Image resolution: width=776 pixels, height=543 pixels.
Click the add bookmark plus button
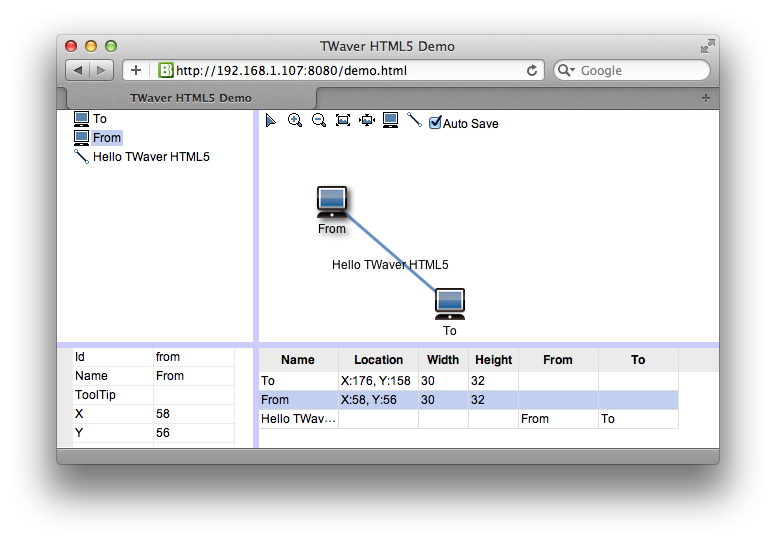(x=136, y=70)
